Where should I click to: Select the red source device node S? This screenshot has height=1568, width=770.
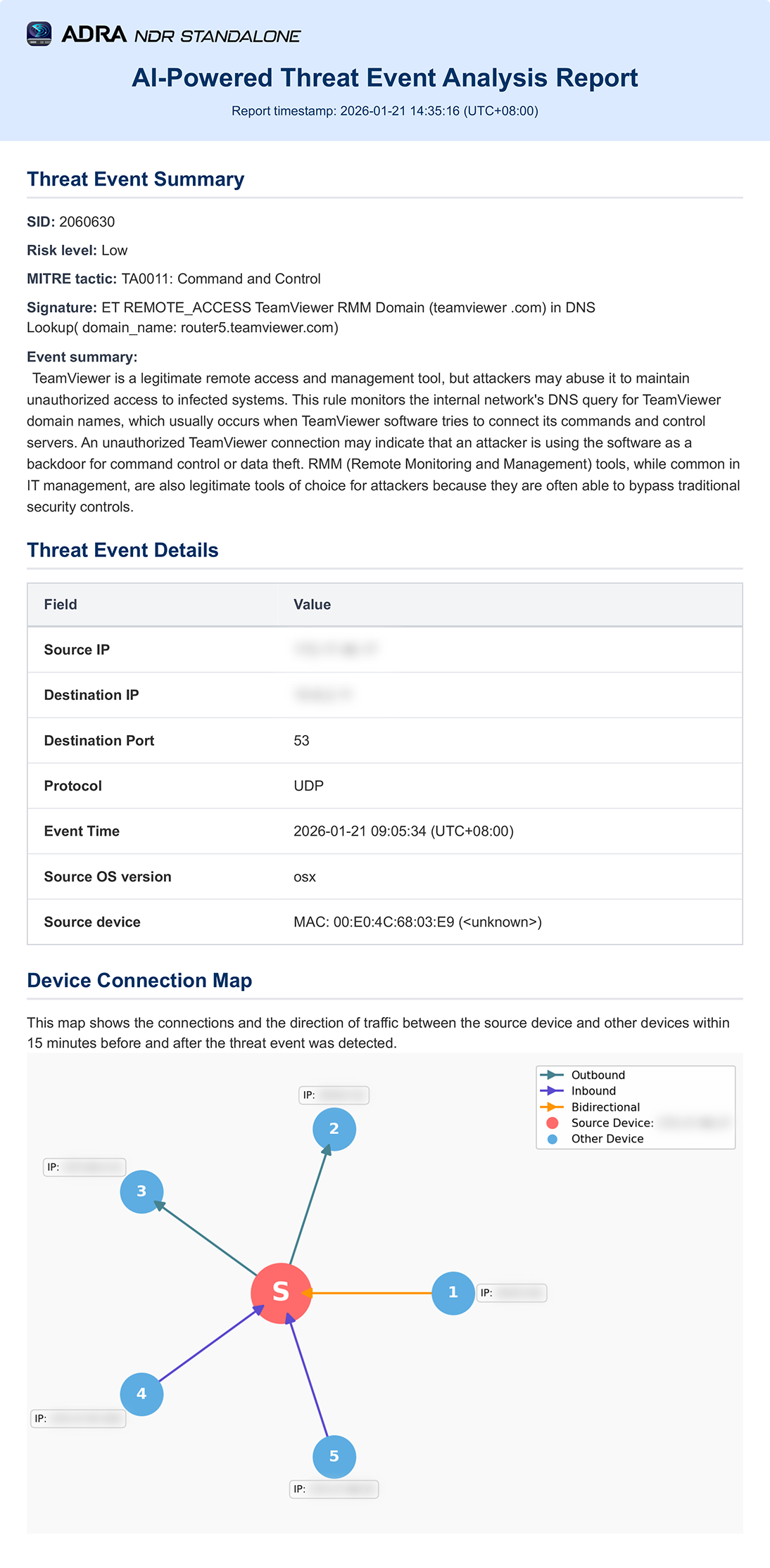(x=281, y=1293)
